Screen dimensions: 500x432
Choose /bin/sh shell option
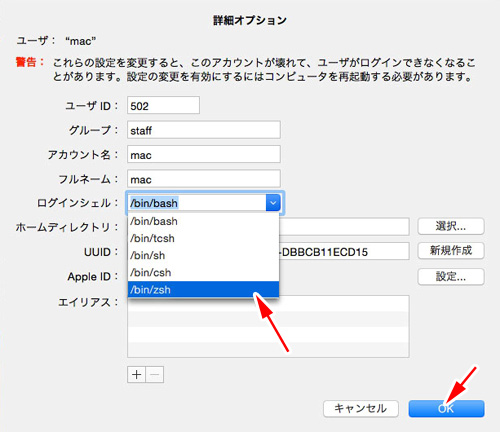203,255
